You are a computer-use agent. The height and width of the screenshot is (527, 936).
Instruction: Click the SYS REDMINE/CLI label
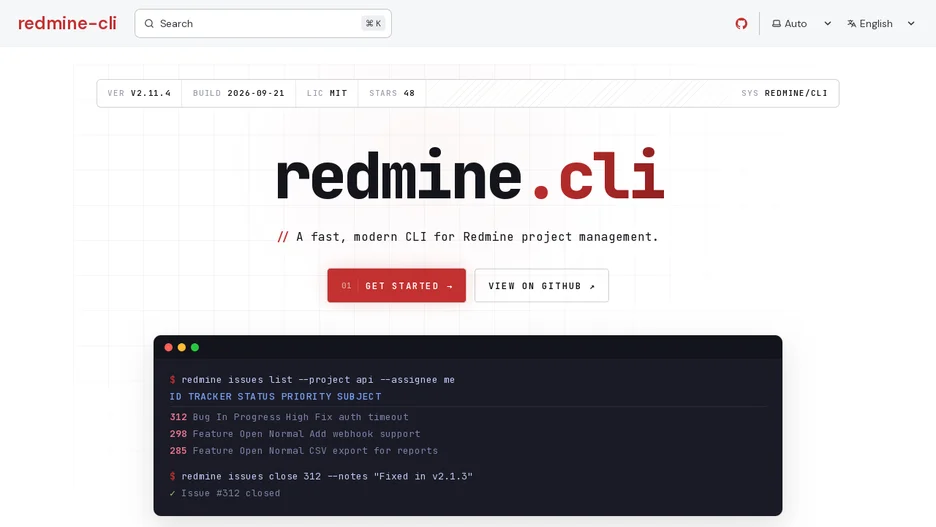pos(784,93)
